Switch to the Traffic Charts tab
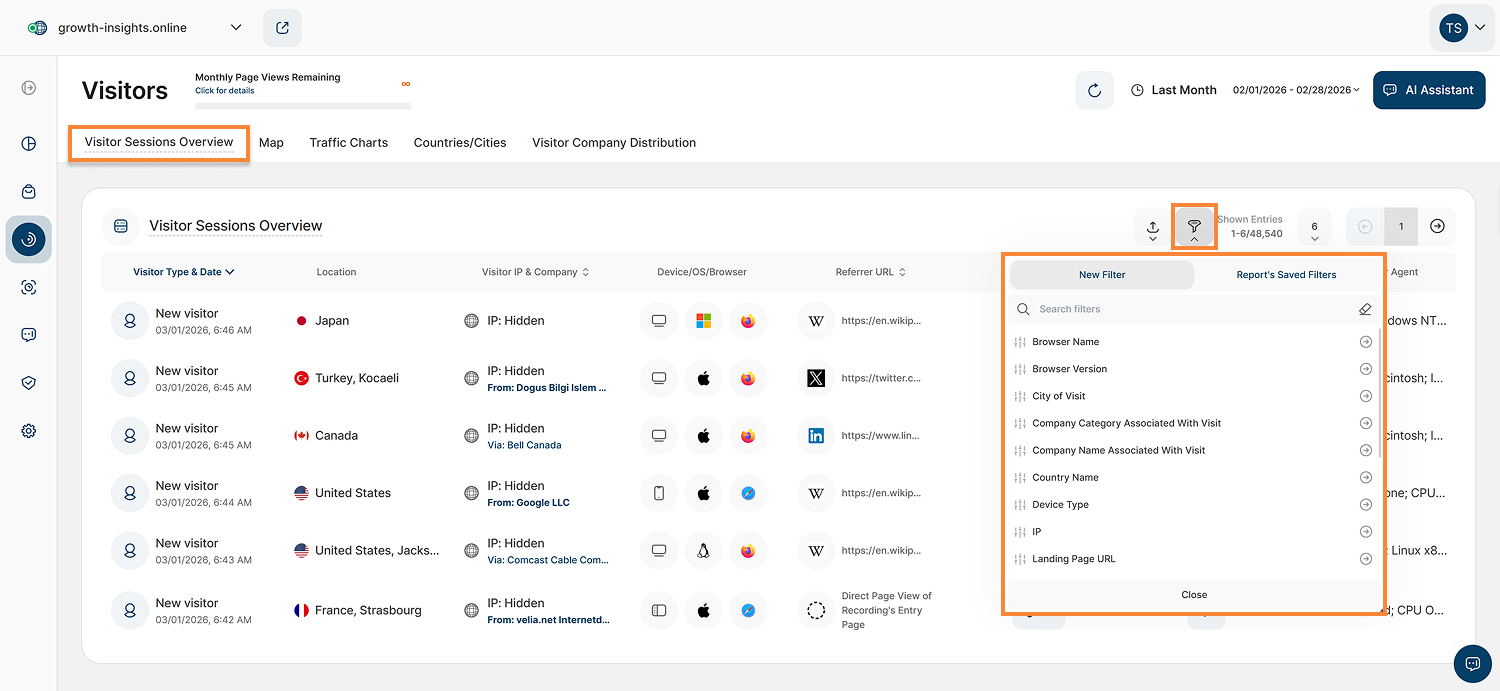Screen dimensions: 1500x691 tap(348, 143)
